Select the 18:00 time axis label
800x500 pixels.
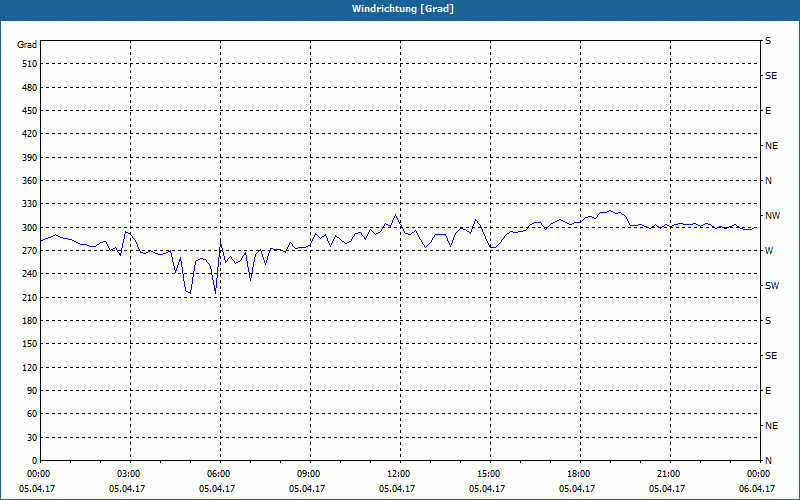pos(580,474)
